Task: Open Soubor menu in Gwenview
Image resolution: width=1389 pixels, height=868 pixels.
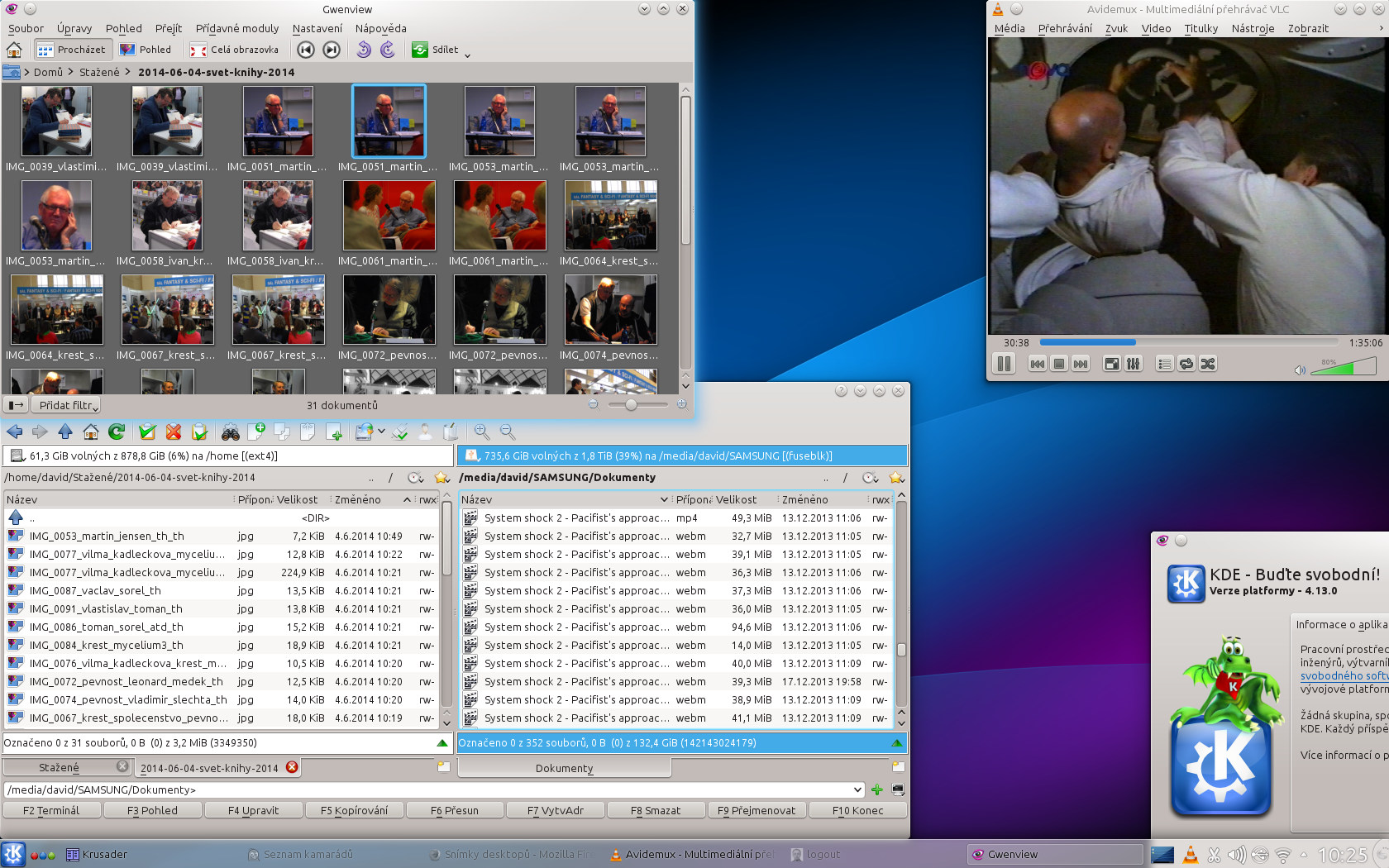Action: [26, 28]
